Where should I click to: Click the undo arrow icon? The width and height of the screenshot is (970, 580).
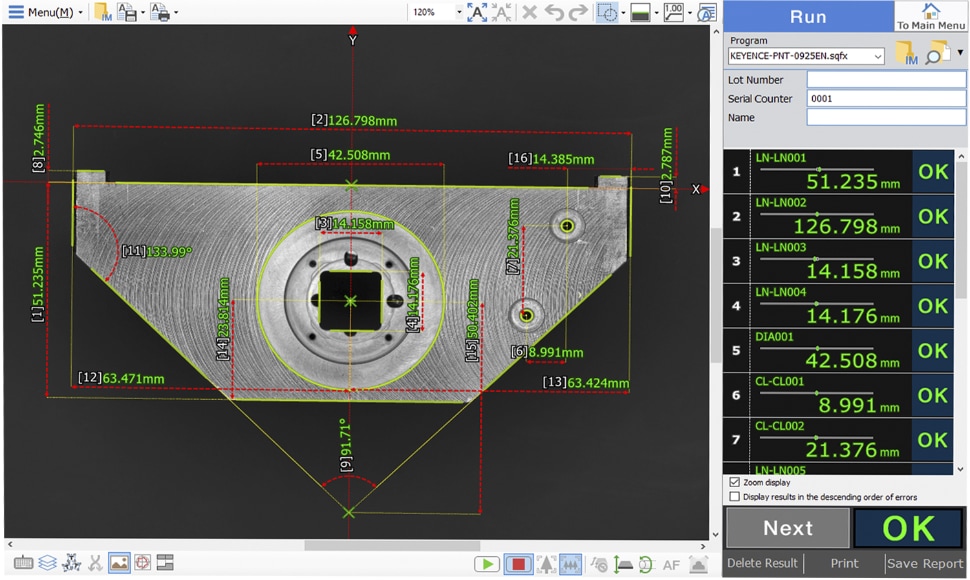pyautogui.click(x=553, y=12)
